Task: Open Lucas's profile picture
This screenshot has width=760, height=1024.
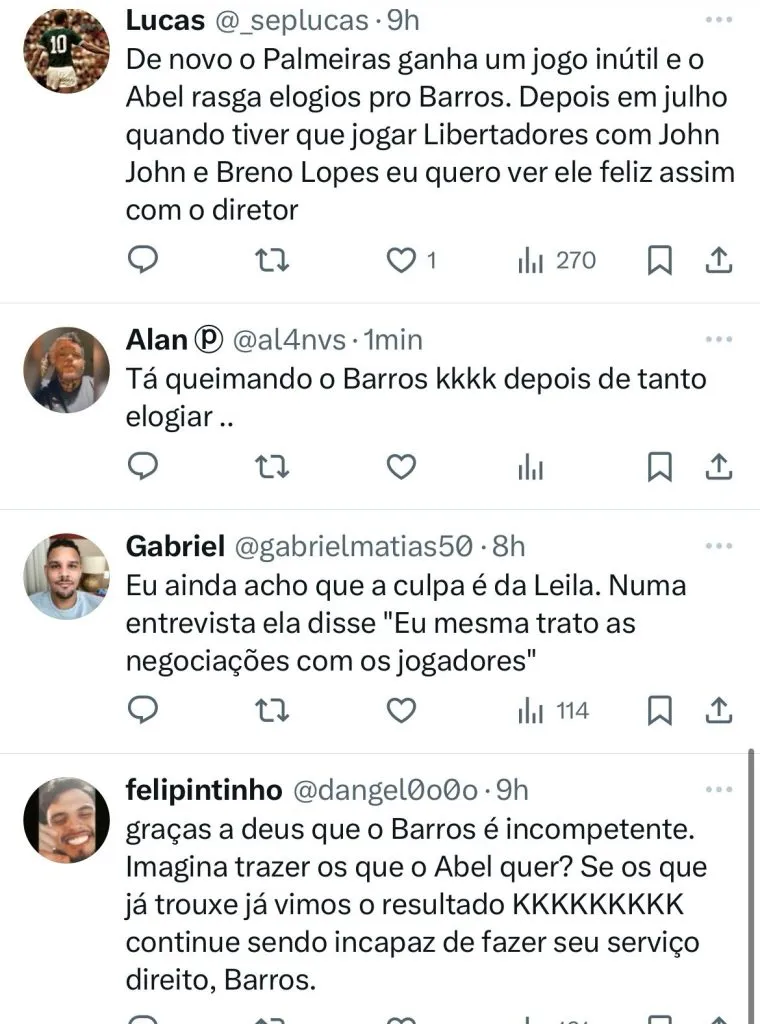Action: point(66,52)
